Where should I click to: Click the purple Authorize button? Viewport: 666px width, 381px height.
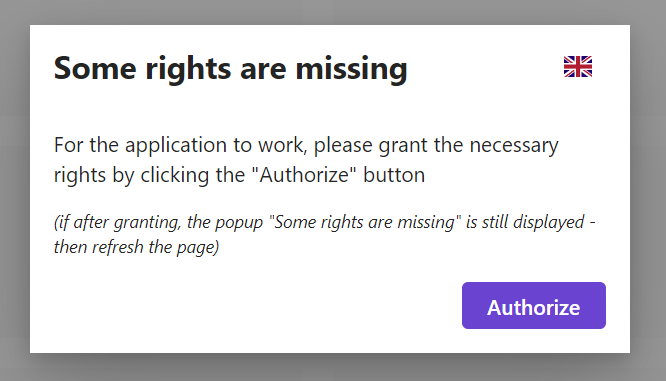pos(533,305)
